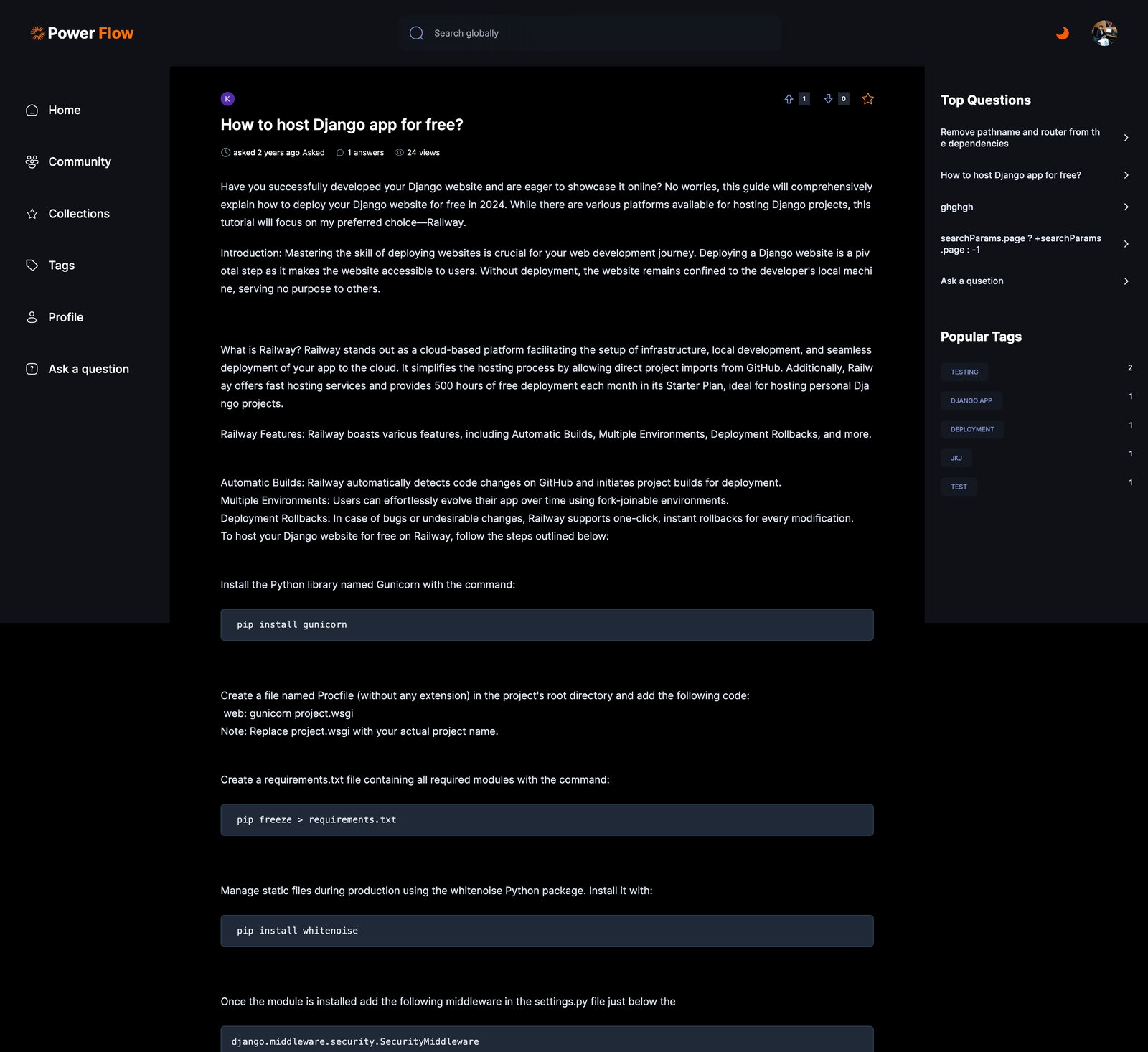Select the DEPLOYMENT tag
1148x1052 pixels.
(x=972, y=429)
